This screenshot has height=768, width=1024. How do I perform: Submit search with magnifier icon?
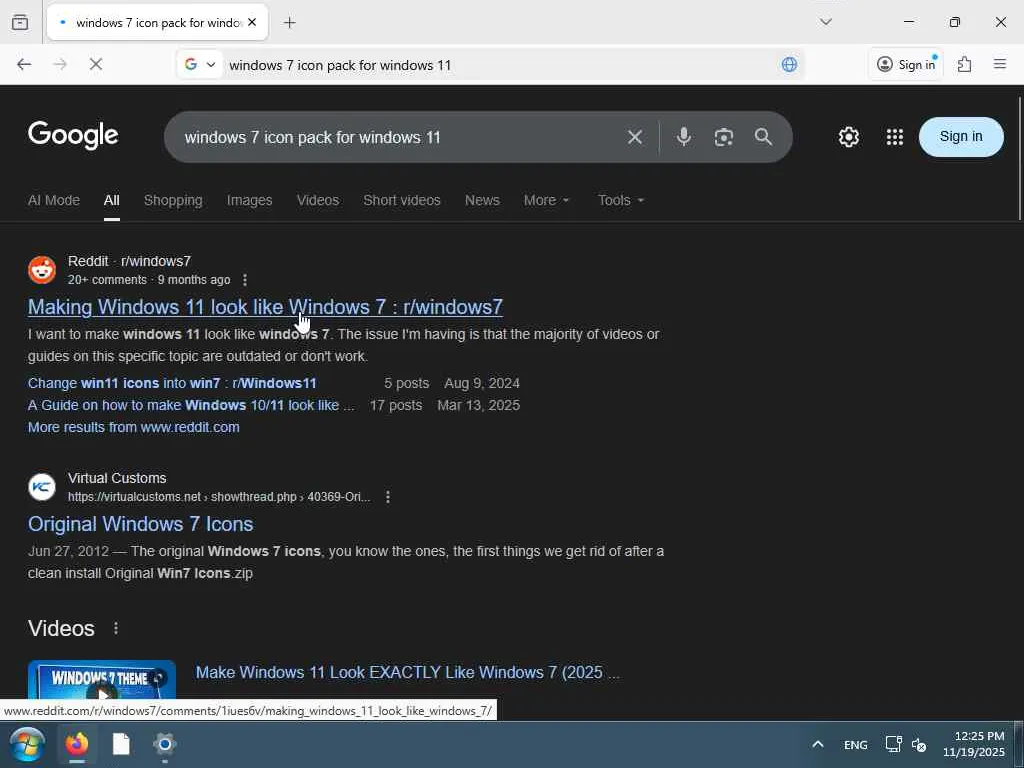coord(763,136)
